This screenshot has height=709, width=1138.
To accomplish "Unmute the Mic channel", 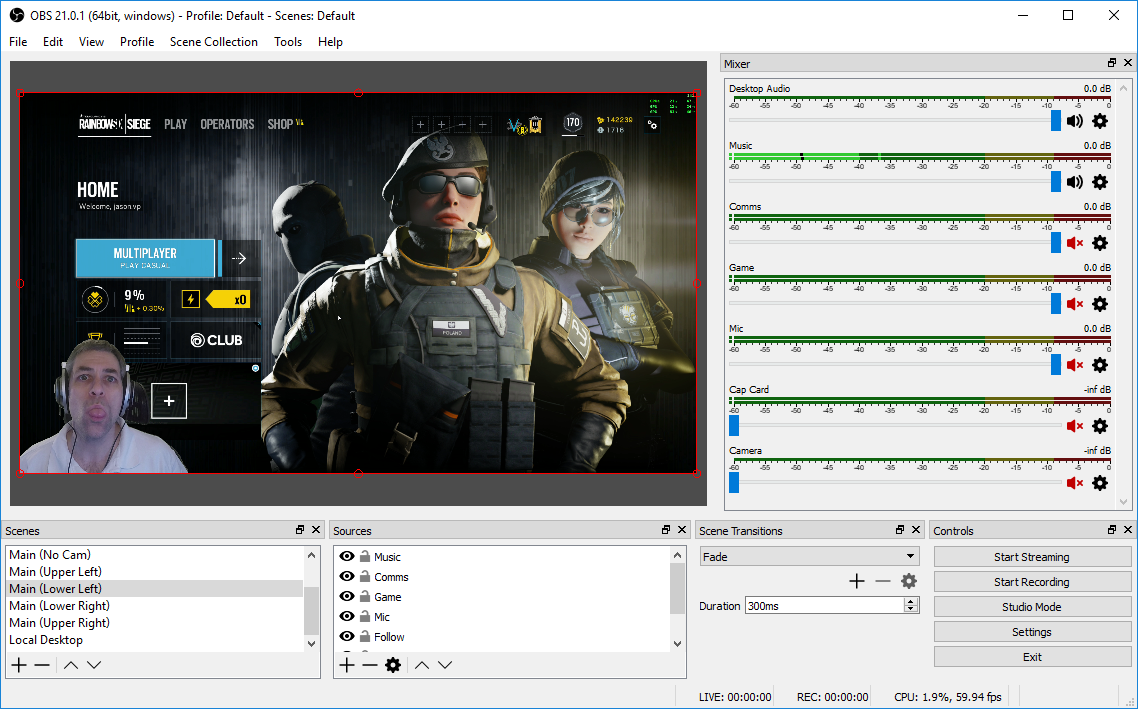I will [1074, 365].
